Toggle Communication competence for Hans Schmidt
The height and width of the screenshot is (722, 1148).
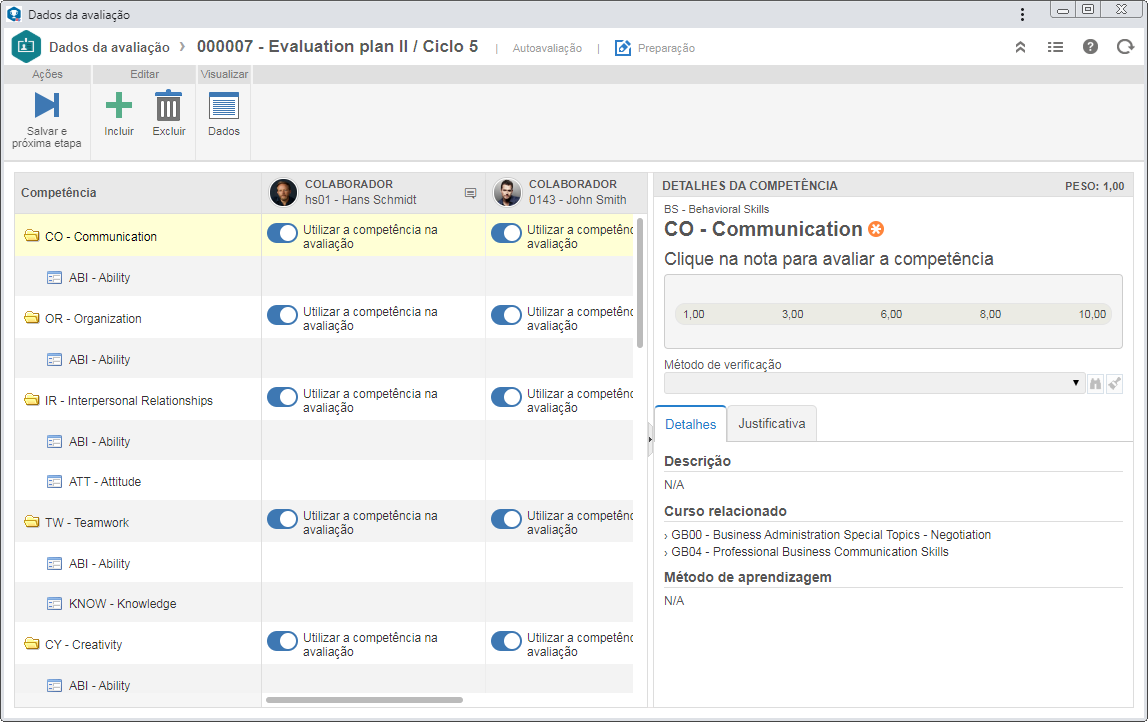[x=282, y=233]
